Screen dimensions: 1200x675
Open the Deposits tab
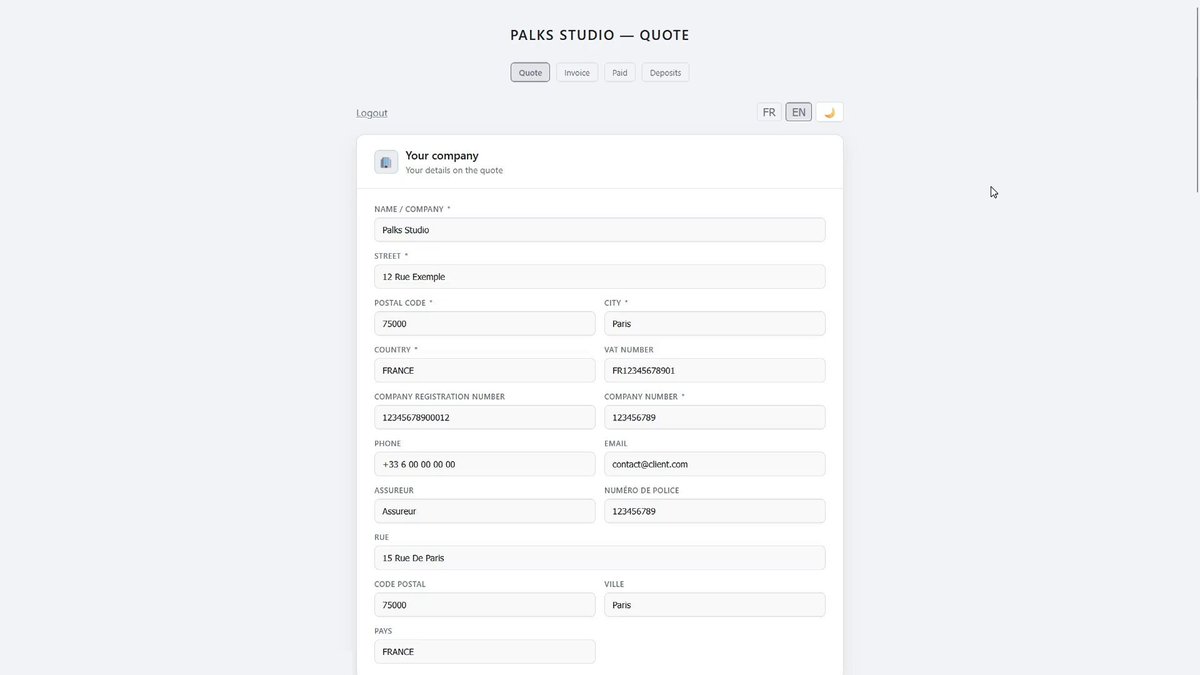665,72
